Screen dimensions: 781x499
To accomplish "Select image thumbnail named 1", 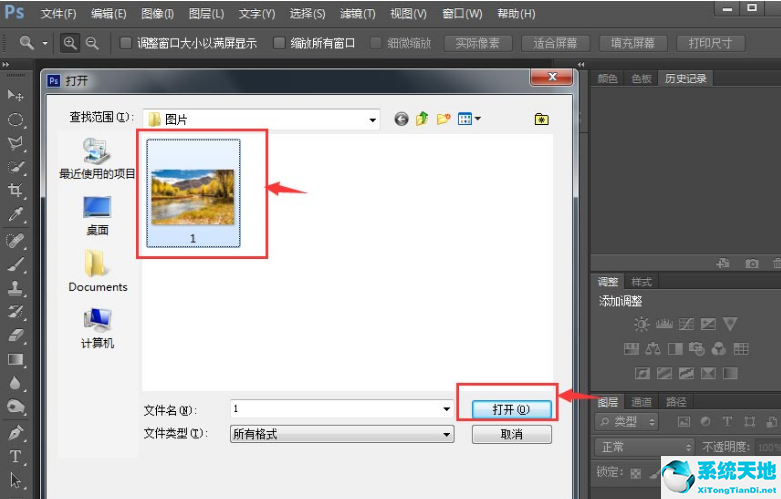I will (x=193, y=193).
